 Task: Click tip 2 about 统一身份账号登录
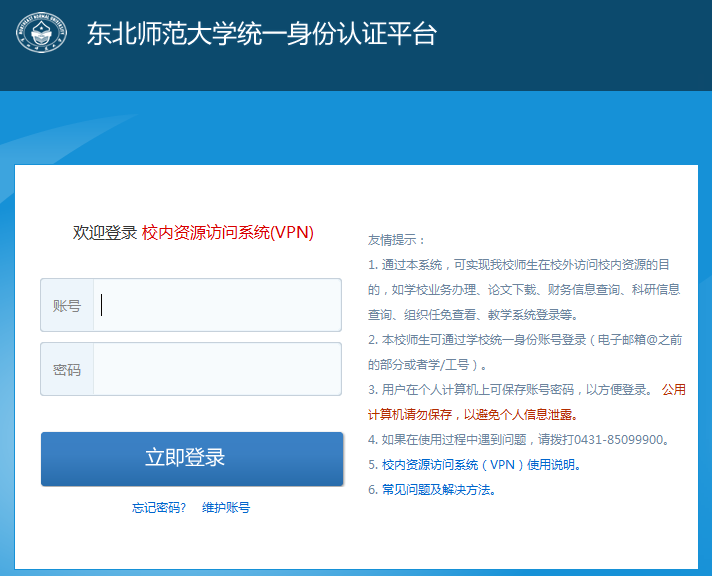[x=525, y=352]
